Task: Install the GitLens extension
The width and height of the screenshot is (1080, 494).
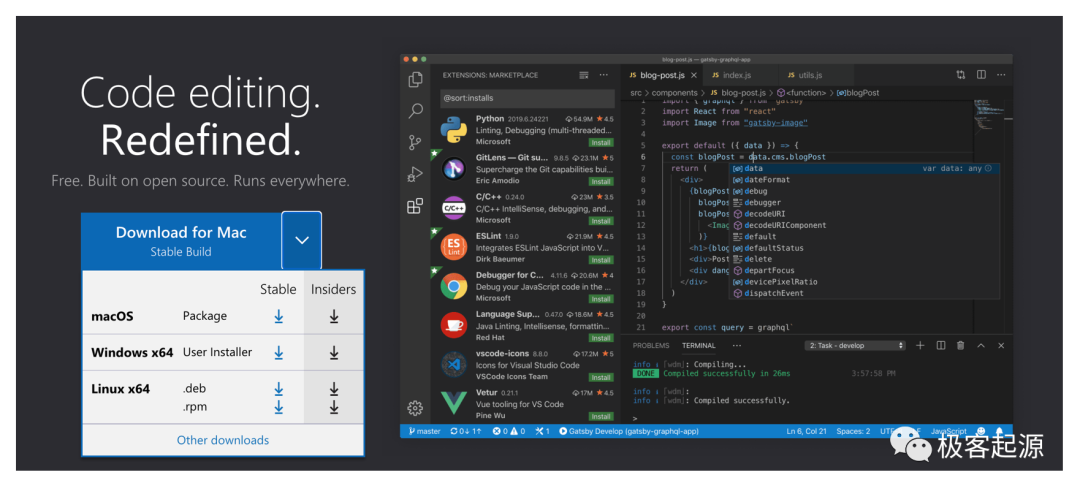Action: (601, 182)
